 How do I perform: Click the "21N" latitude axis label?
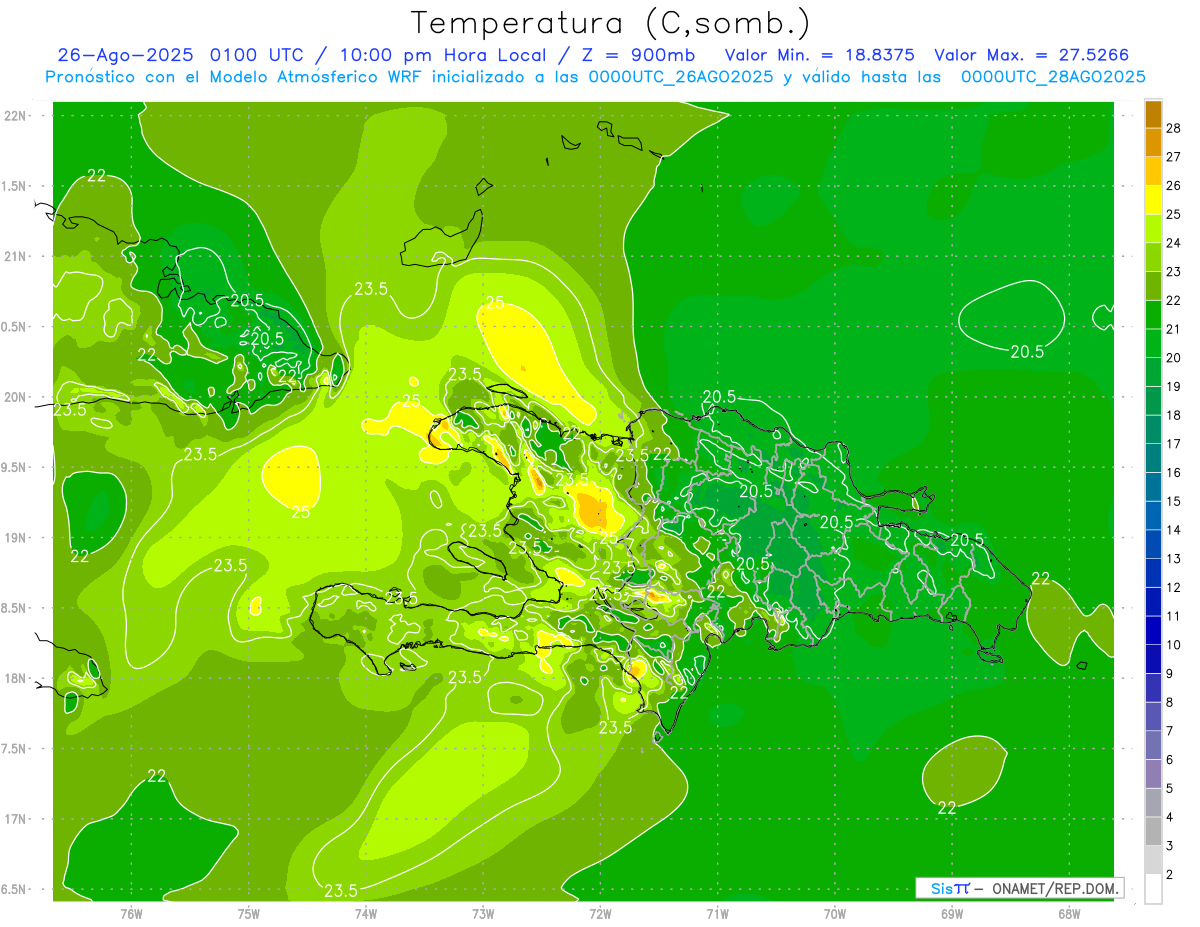pyautogui.click(x=15, y=257)
